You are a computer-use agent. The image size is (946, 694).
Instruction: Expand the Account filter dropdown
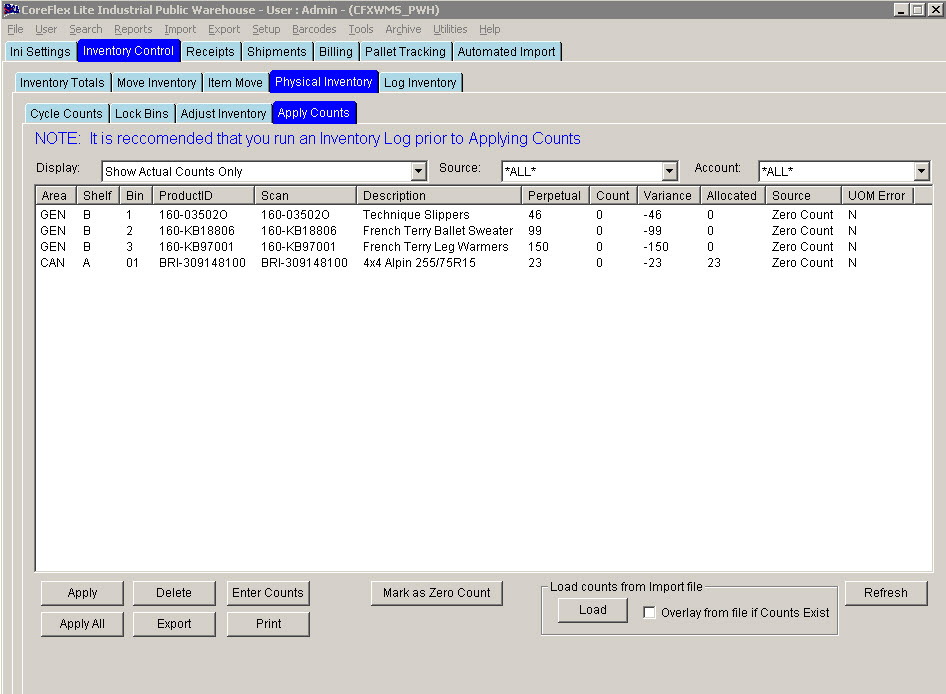pyautogui.click(x=921, y=171)
